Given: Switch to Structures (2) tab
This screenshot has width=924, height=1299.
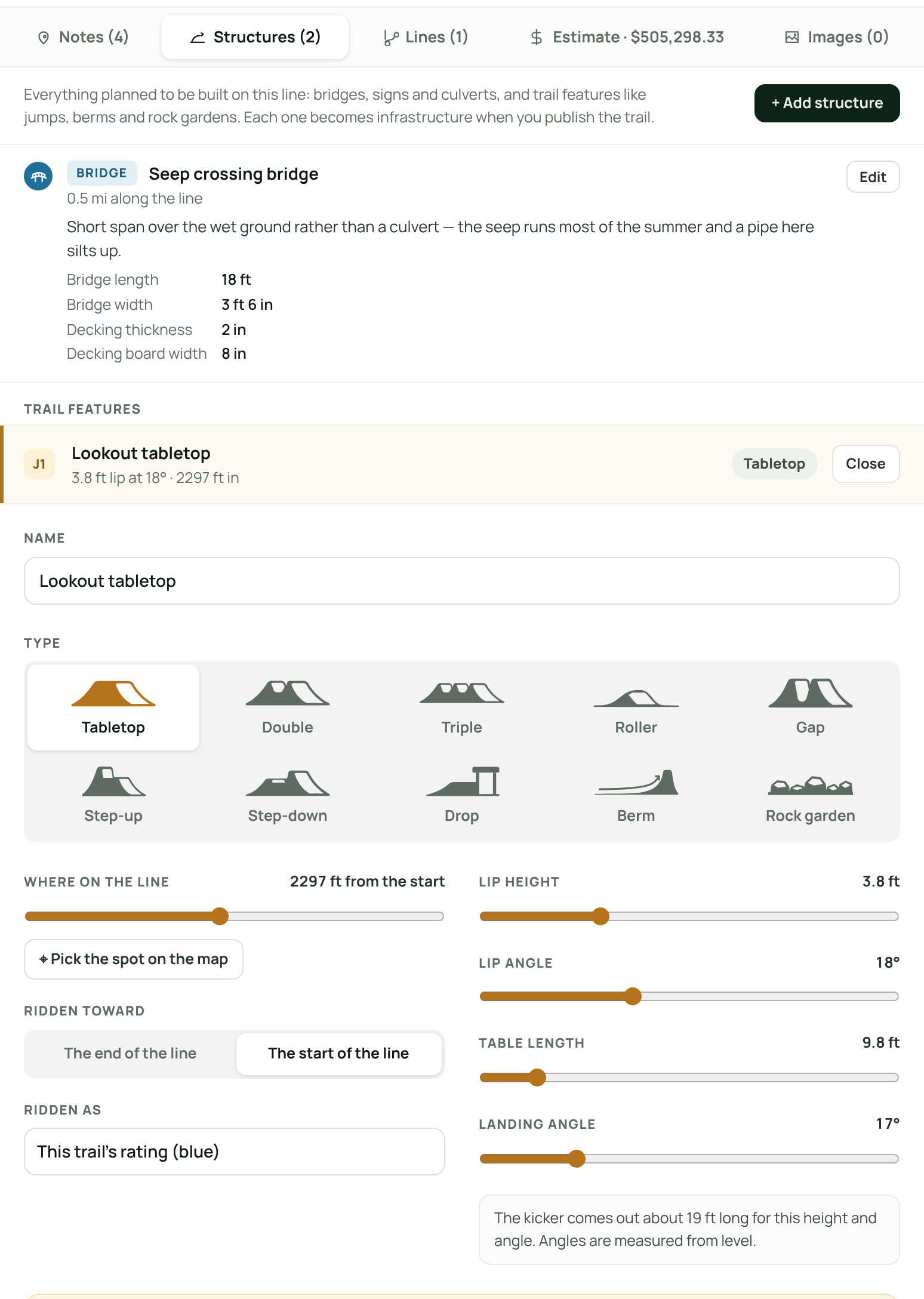Looking at the screenshot, I should (x=255, y=37).
